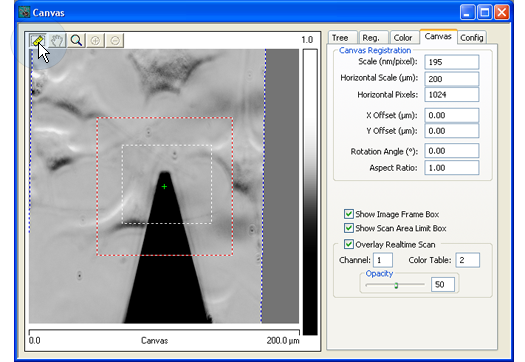Click the Canvas window title icon
Viewport: 525px width, 362px height.
point(24,12)
